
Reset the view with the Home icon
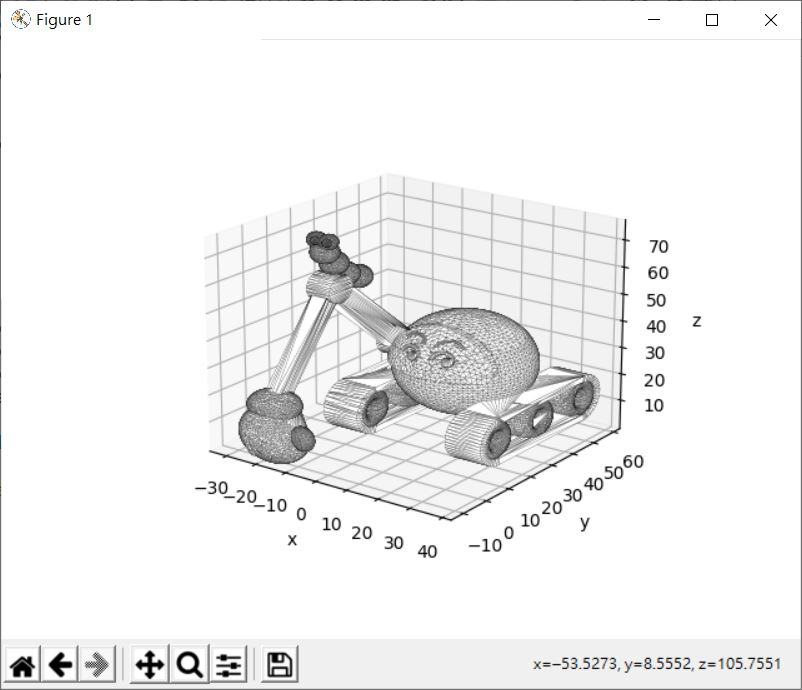[23, 664]
